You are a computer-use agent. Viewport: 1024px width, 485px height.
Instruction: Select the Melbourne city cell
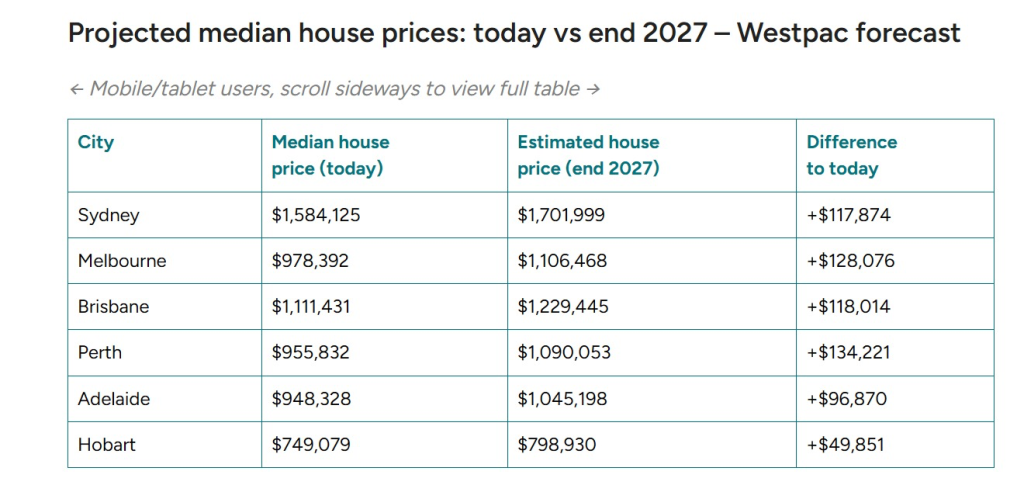click(122, 261)
